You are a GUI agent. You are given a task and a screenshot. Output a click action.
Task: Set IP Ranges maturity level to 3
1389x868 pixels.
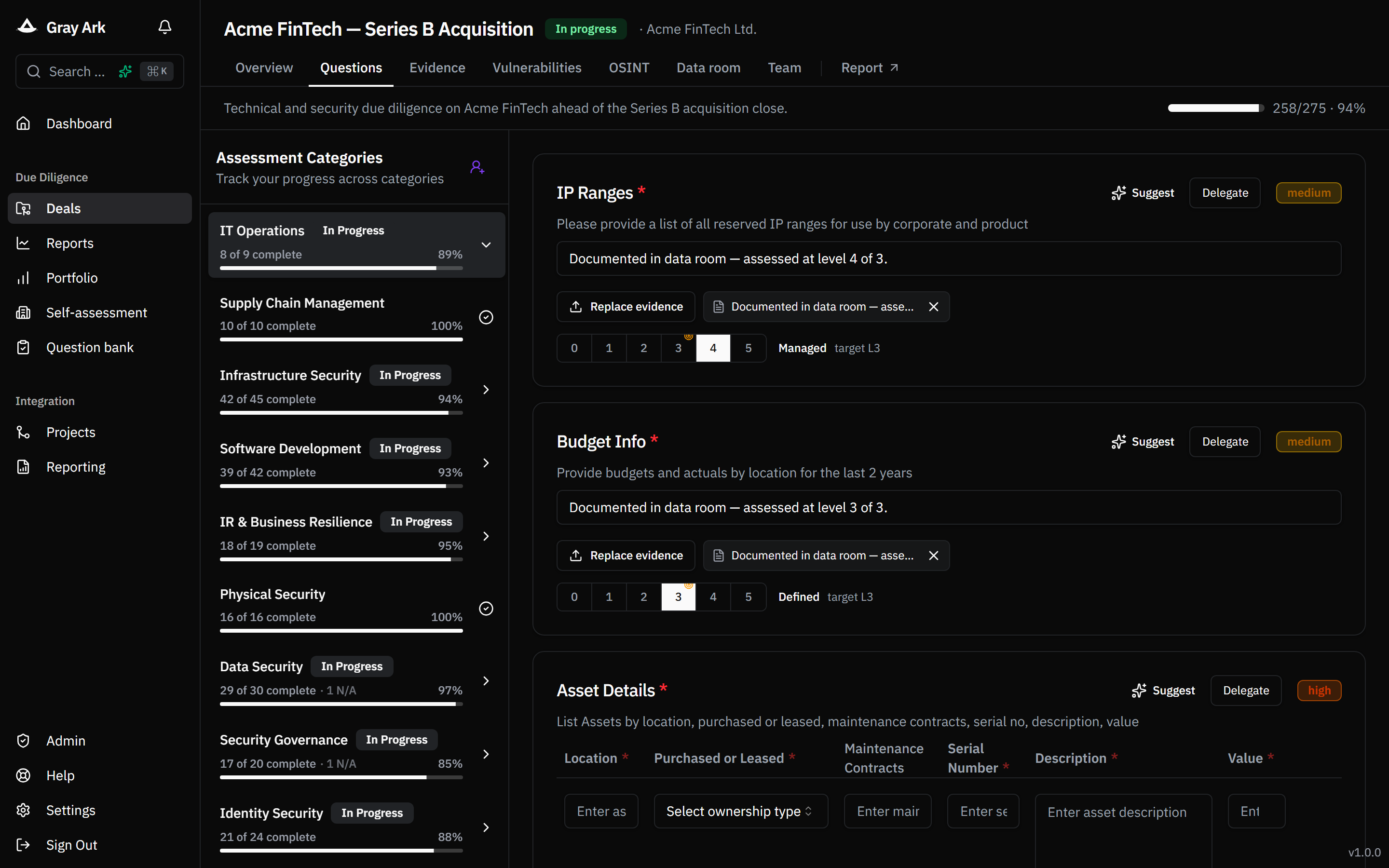coord(679,348)
